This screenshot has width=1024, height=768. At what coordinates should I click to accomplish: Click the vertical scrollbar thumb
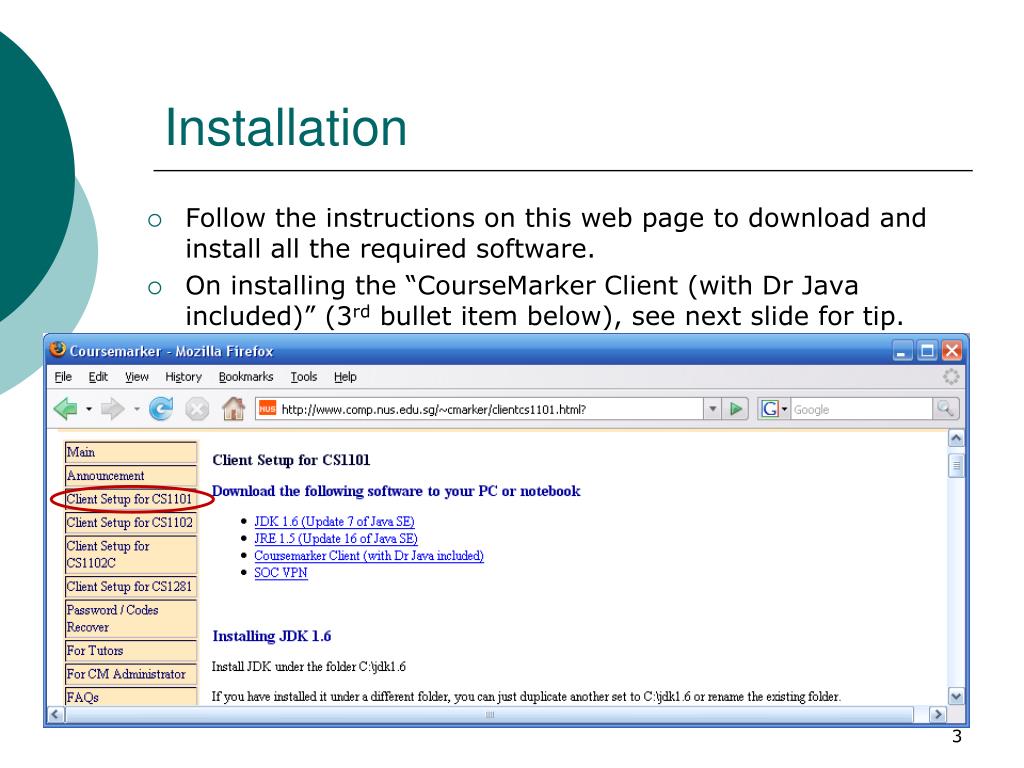pyautogui.click(x=956, y=466)
